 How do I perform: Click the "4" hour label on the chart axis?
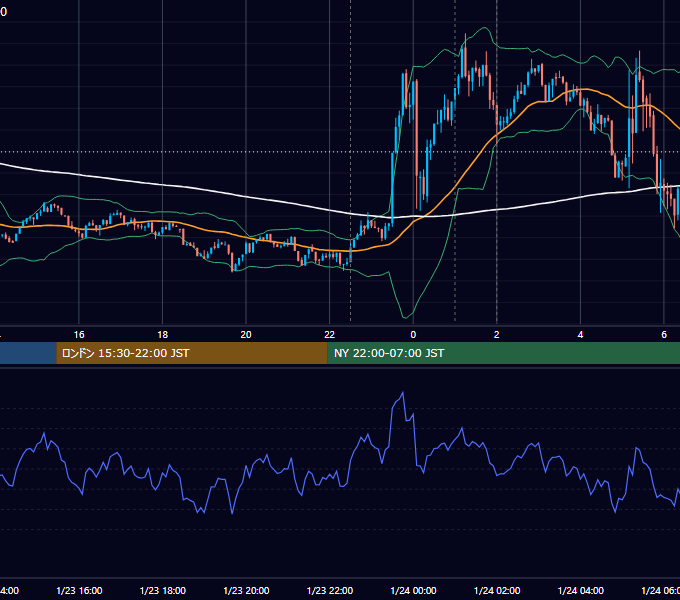tap(580, 335)
